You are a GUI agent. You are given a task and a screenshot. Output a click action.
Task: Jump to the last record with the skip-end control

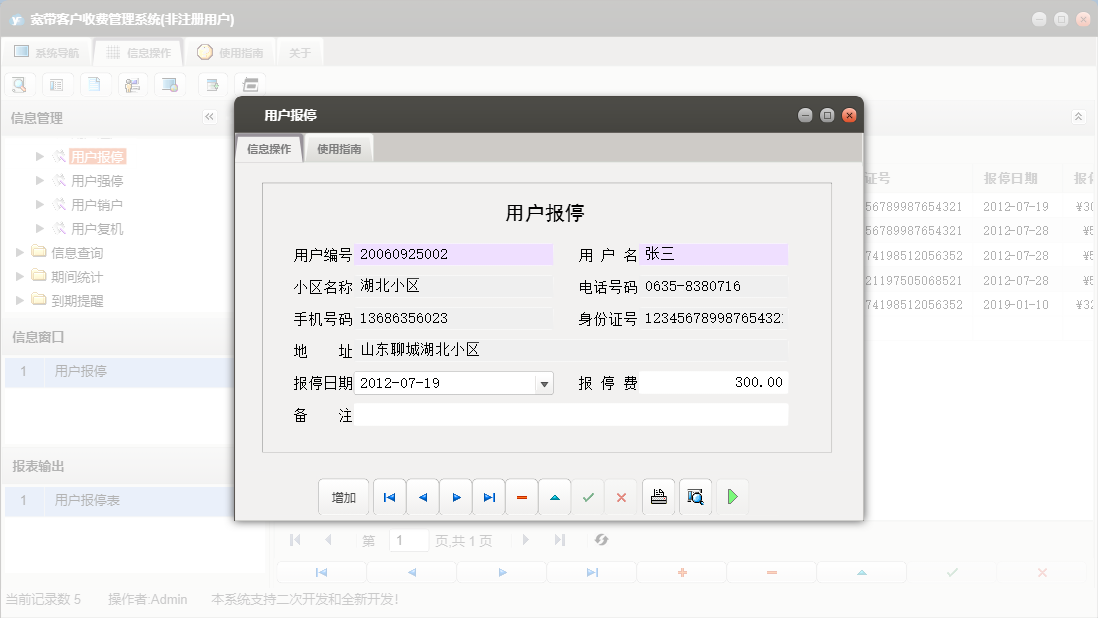pos(487,497)
